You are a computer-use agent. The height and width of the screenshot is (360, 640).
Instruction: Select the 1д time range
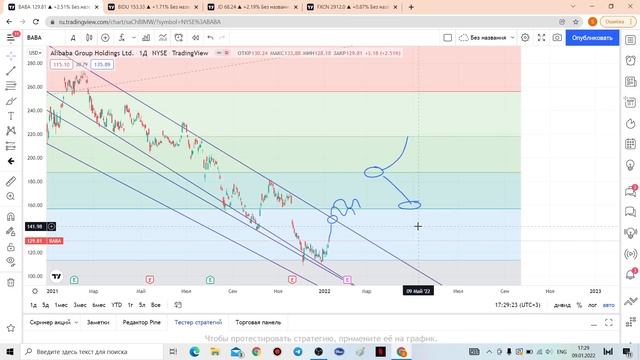[x=33, y=305]
